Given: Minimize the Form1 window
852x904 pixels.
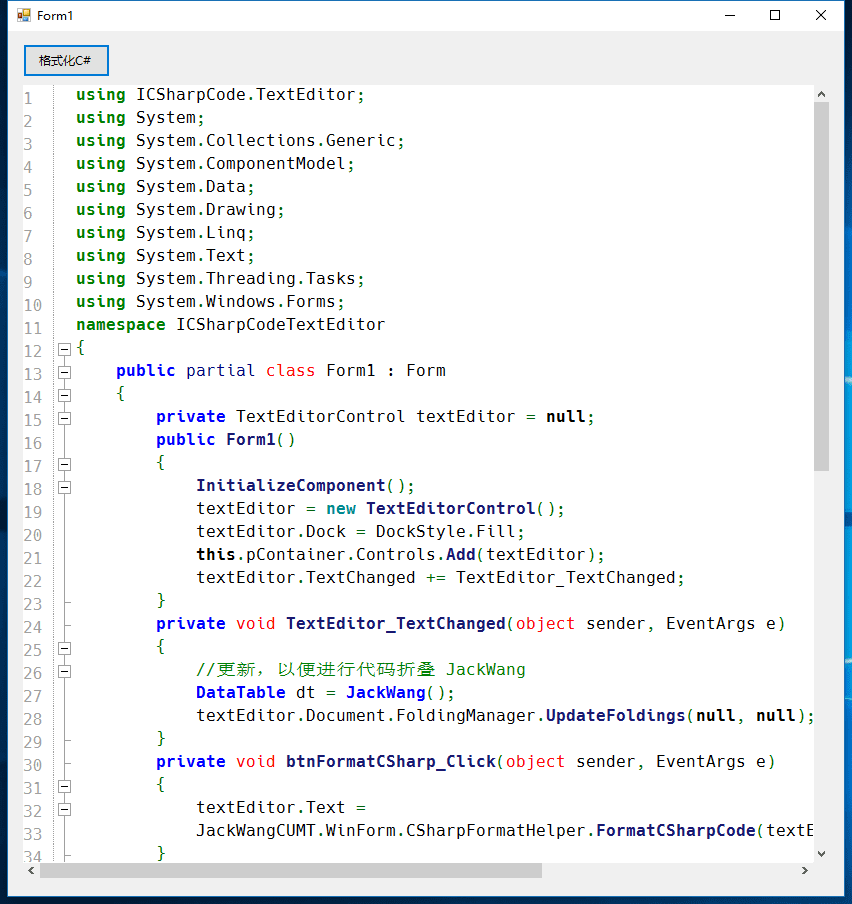Looking at the screenshot, I should (x=729, y=15).
